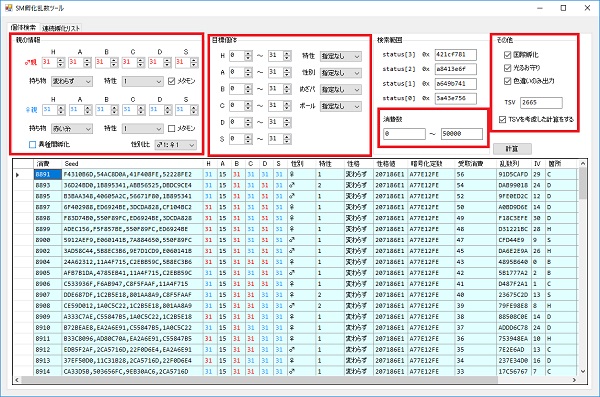Click the app icon in the title bar
This screenshot has width=600, height=397.
coord(8,8)
